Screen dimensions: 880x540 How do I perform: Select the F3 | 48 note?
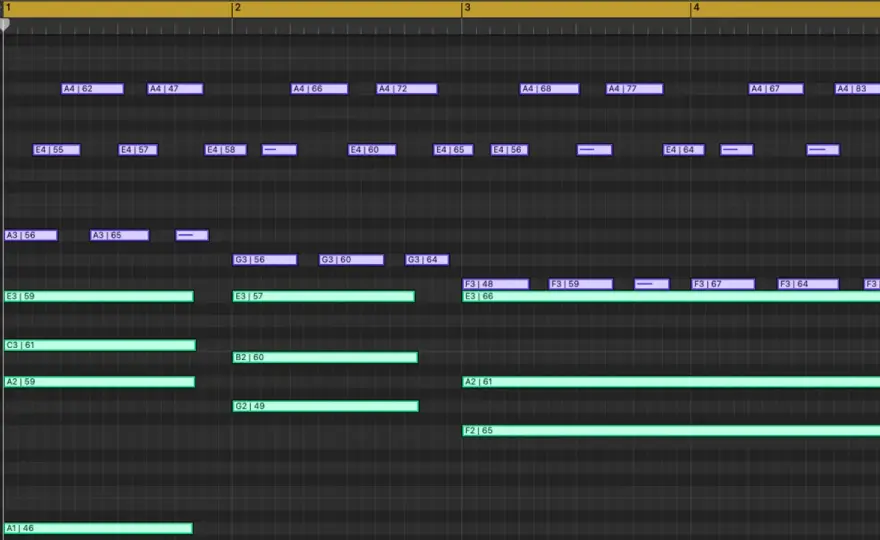click(x=496, y=284)
